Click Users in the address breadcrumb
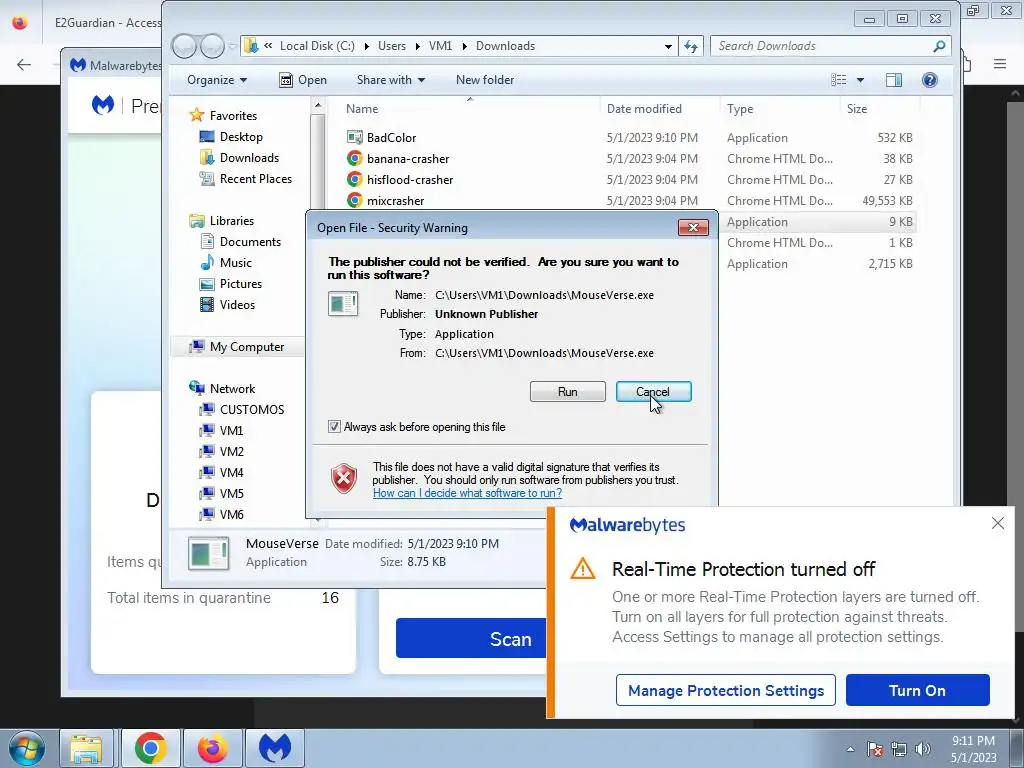1024x768 pixels. [391, 46]
